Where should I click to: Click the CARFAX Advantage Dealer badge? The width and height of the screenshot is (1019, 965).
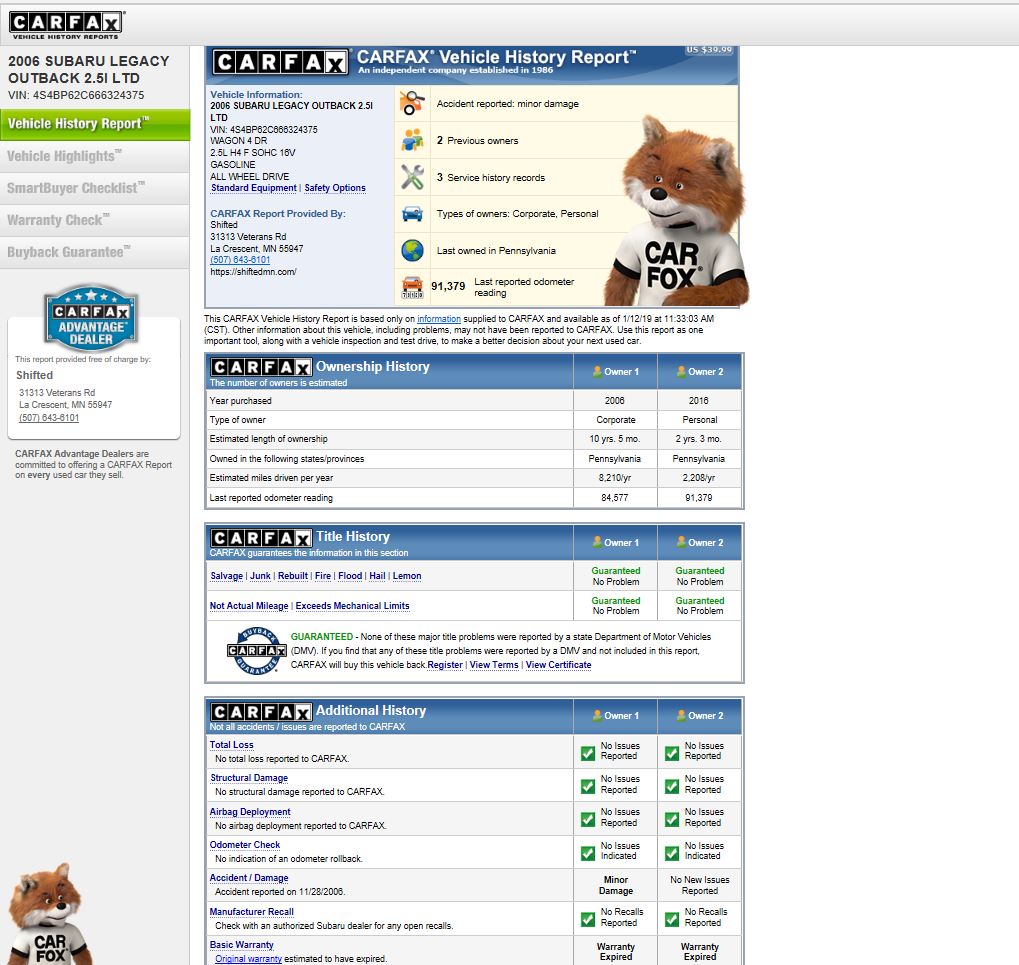[91, 318]
